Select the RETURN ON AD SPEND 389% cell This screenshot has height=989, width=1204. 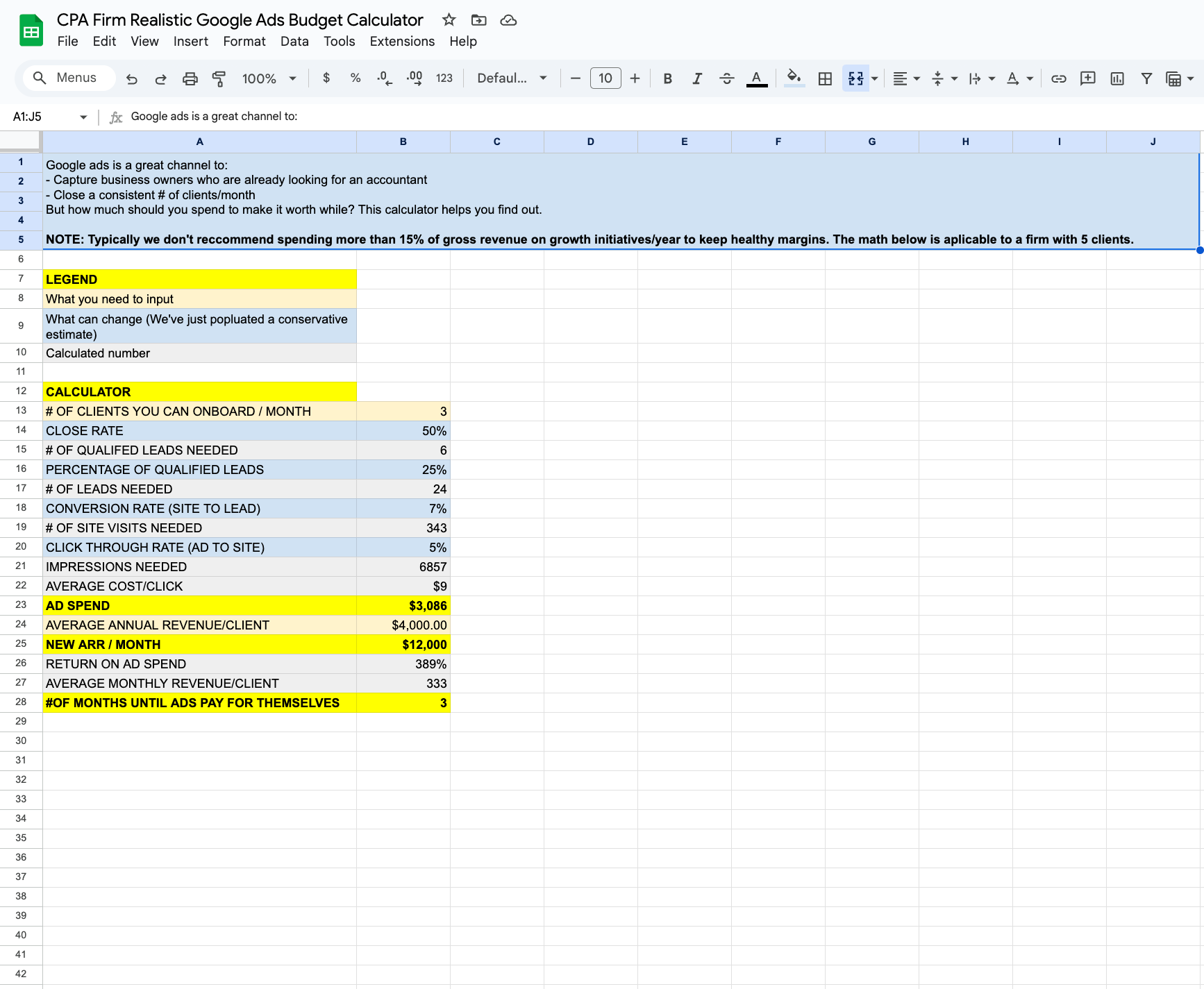tap(403, 664)
